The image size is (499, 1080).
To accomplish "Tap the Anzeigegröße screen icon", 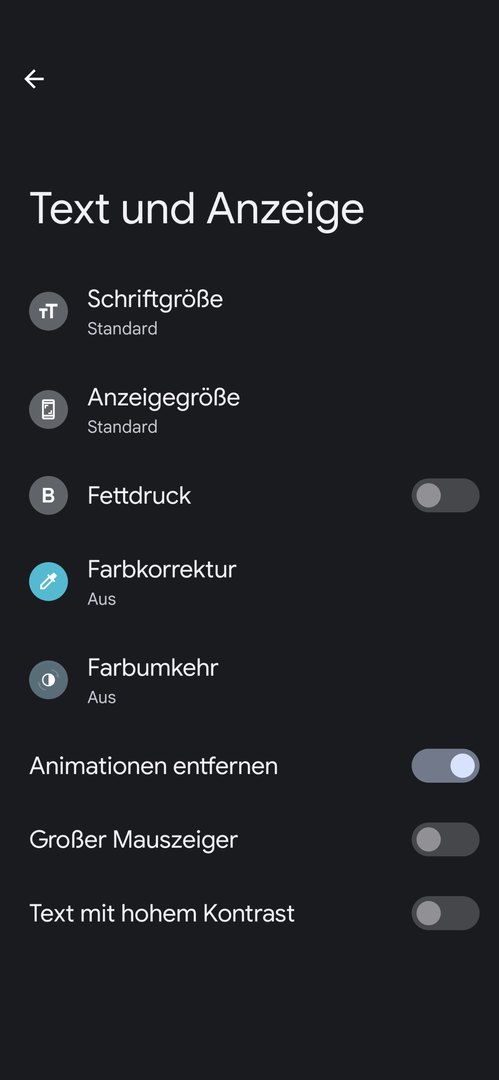I will point(48,410).
